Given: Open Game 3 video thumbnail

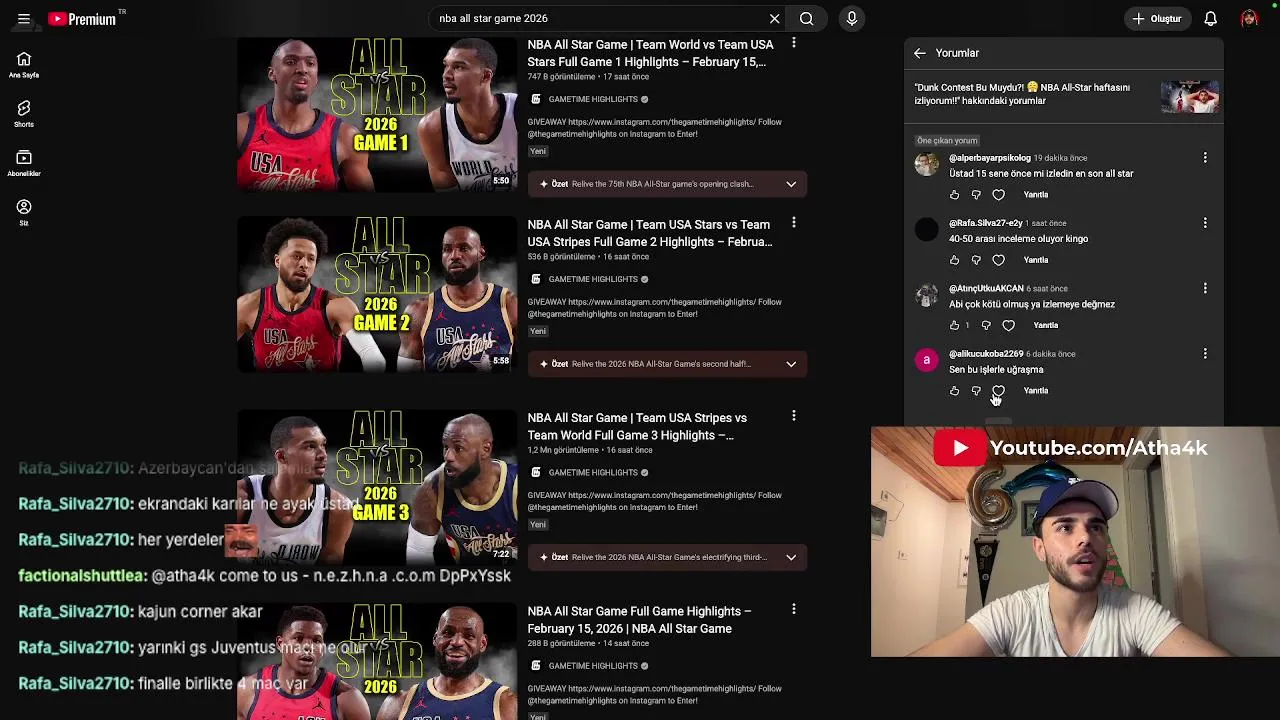Looking at the screenshot, I should click(x=377, y=487).
